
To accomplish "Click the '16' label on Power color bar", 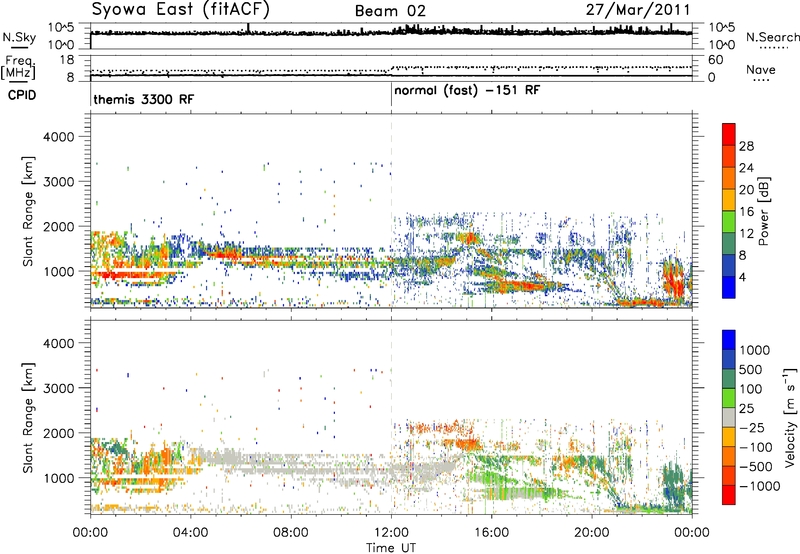I will pyautogui.click(x=746, y=212).
